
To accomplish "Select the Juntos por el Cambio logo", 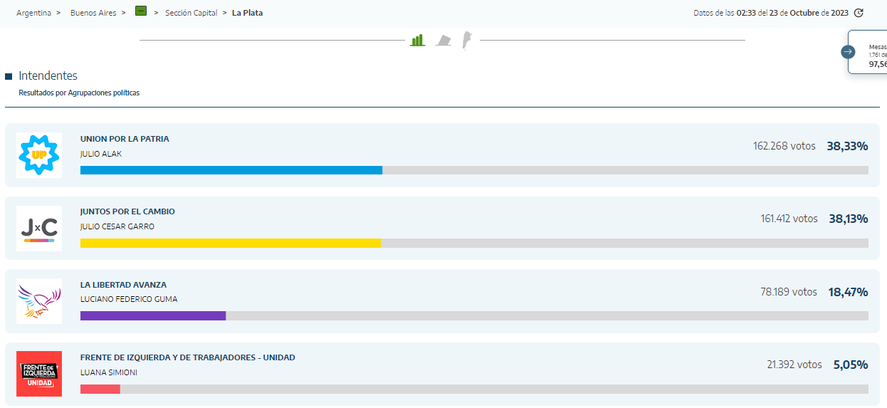I will pos(39,229).
